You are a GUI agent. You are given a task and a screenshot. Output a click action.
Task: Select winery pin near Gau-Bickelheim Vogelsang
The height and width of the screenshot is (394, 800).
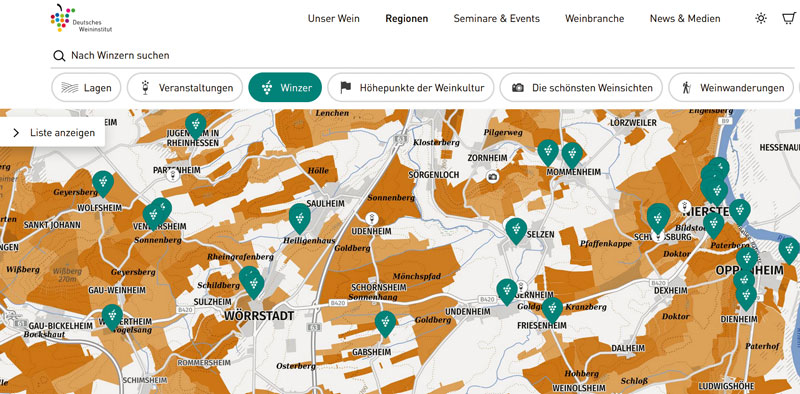coord(112,316)
